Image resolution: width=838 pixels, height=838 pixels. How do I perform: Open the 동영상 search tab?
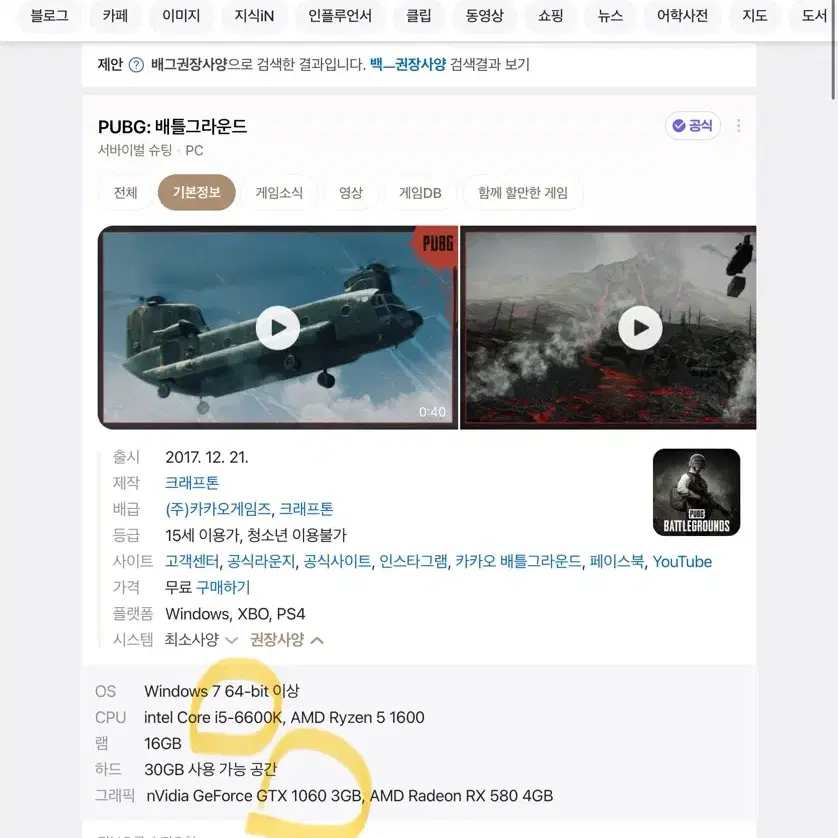pos(485,16)
